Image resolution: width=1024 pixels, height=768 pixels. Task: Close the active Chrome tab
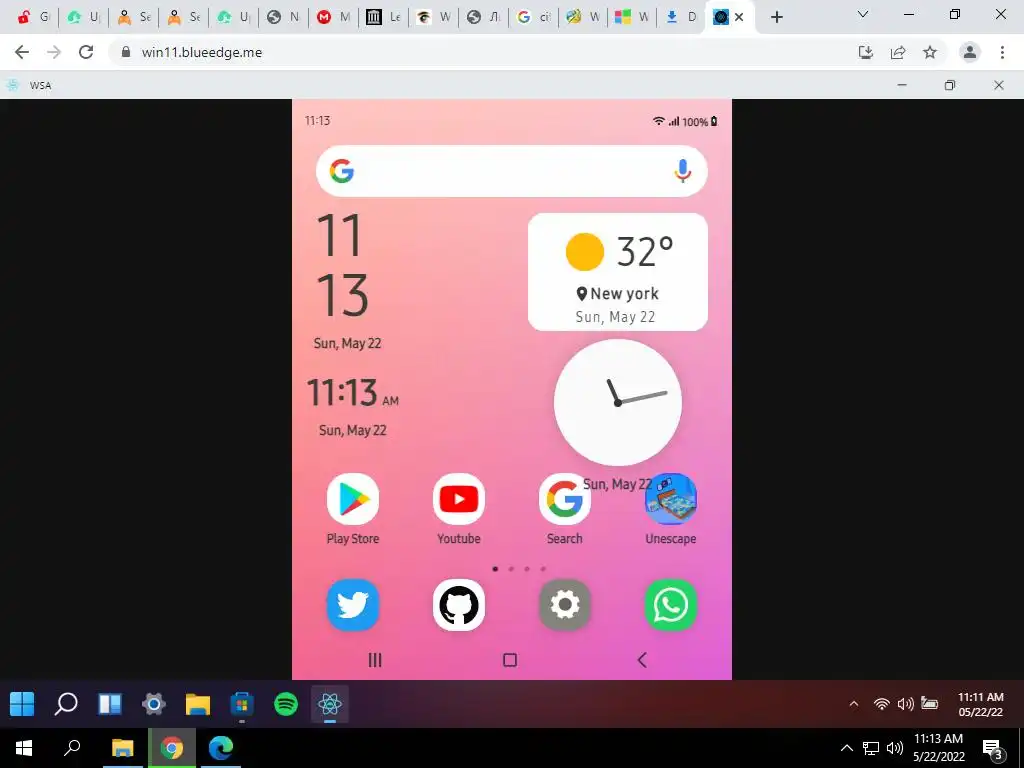[x=739, y=17]
